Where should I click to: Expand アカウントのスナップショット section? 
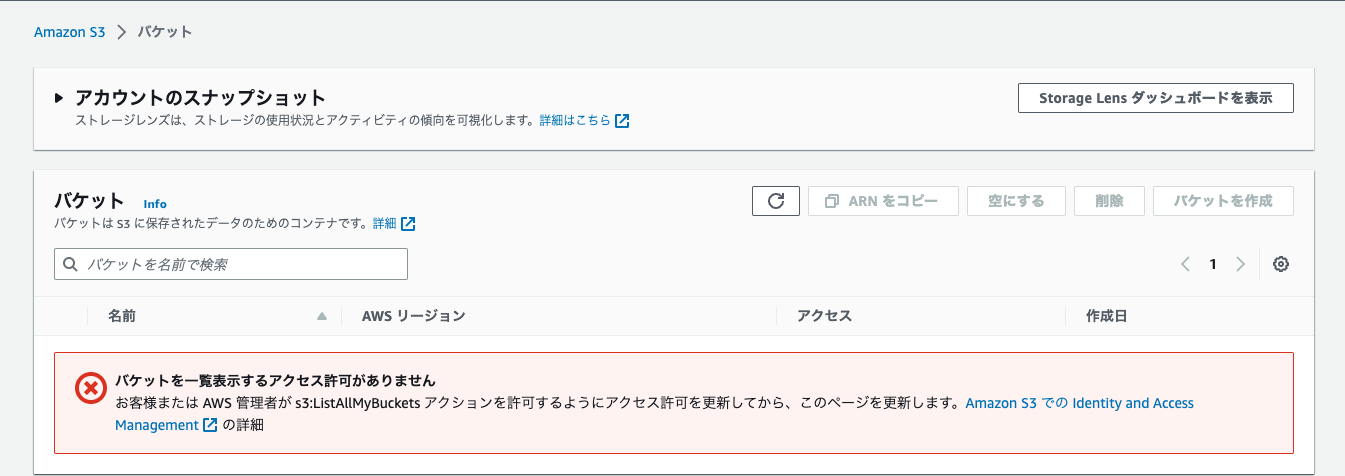tap(59, 98)
